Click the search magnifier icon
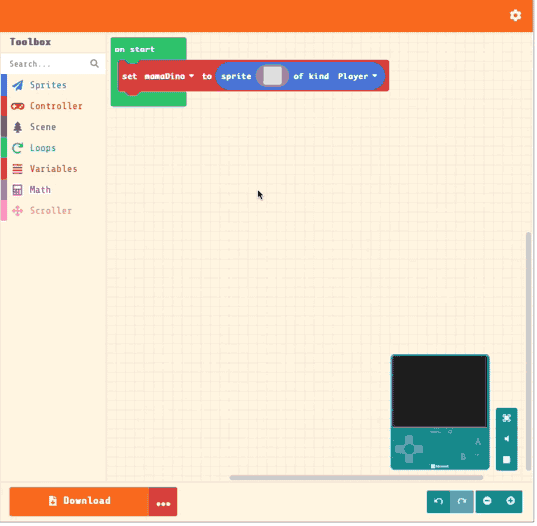This screenshot has width=537, height=526. coord(94,63)
